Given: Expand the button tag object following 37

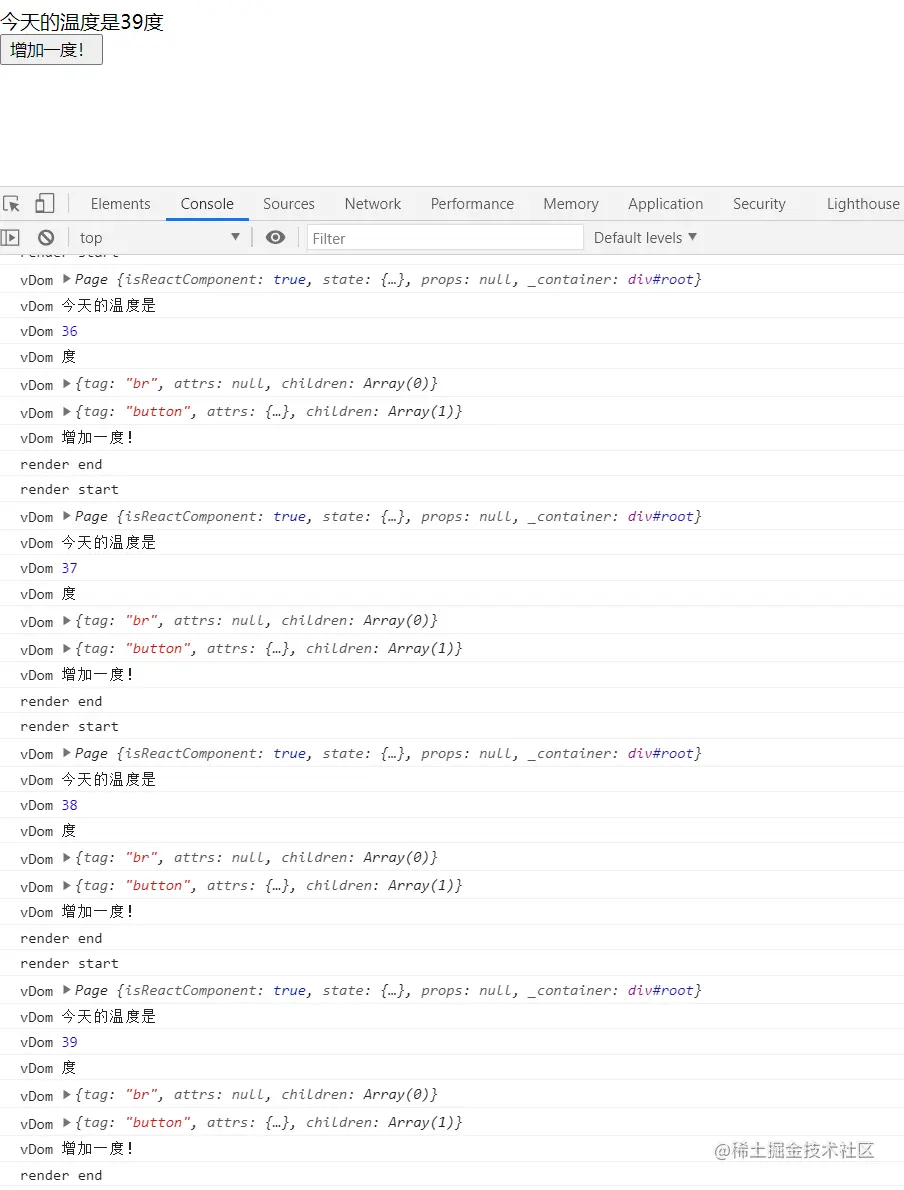Looking at the screenshot, I should 67,648.
